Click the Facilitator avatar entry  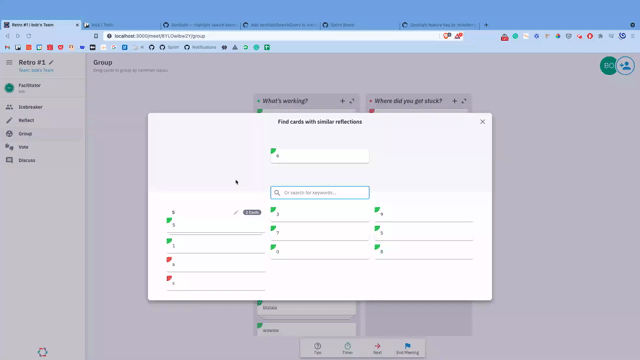pos(9,88)
